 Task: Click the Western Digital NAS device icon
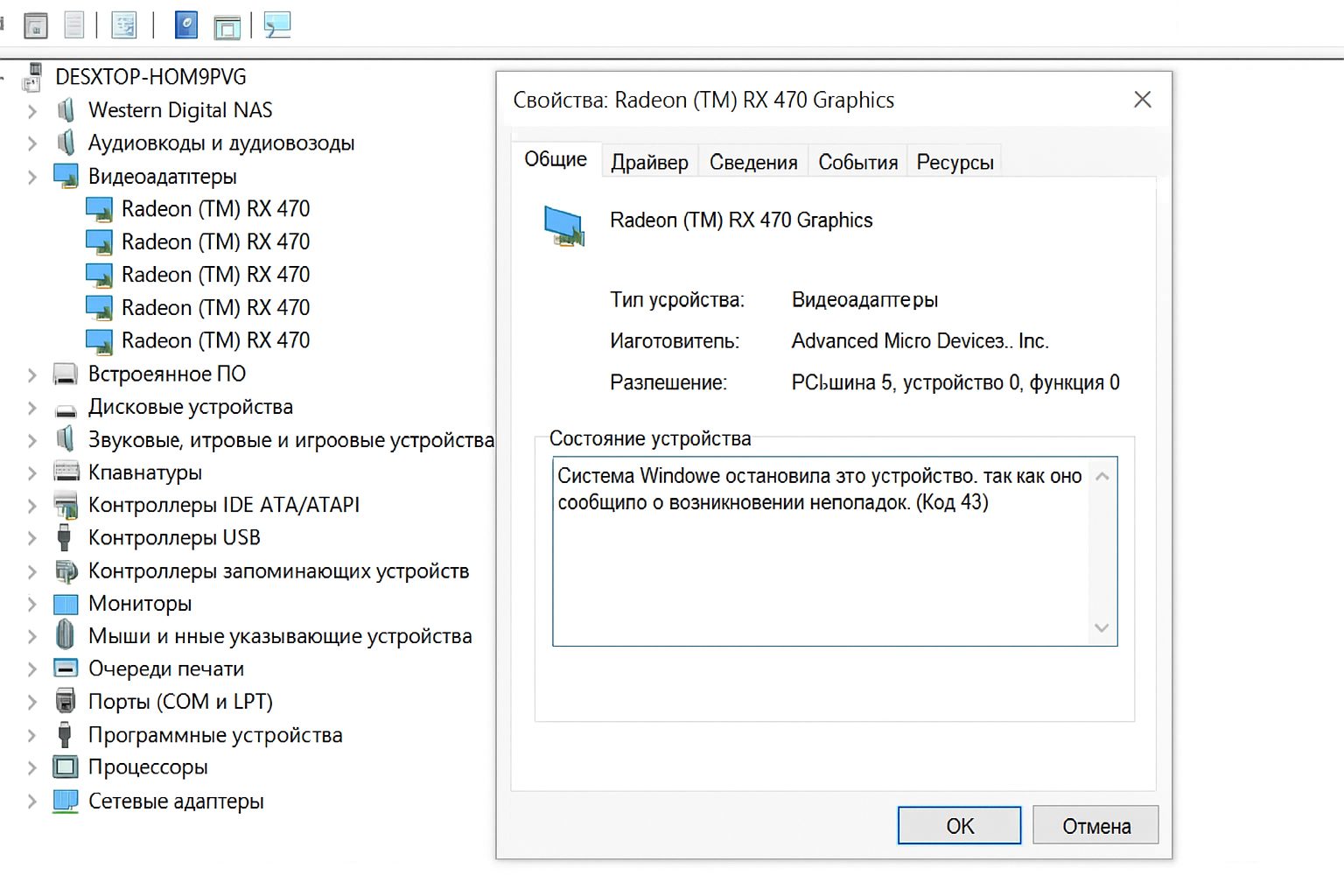66,110
